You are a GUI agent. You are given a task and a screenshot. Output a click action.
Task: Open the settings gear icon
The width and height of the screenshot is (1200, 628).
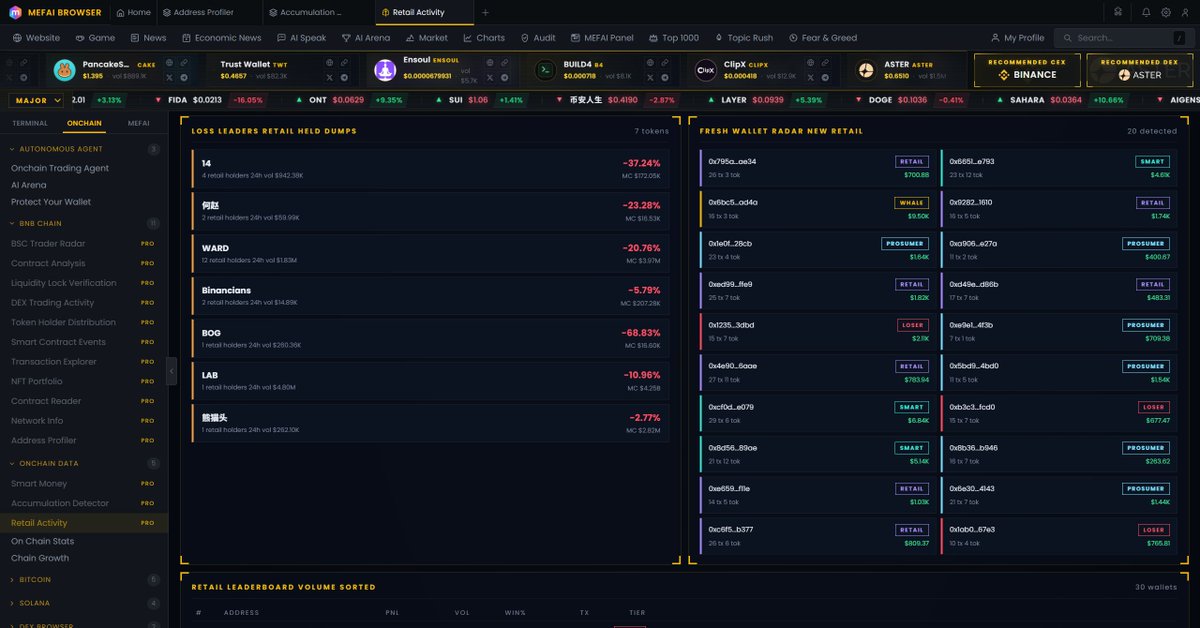click(x=1166, y=12)
